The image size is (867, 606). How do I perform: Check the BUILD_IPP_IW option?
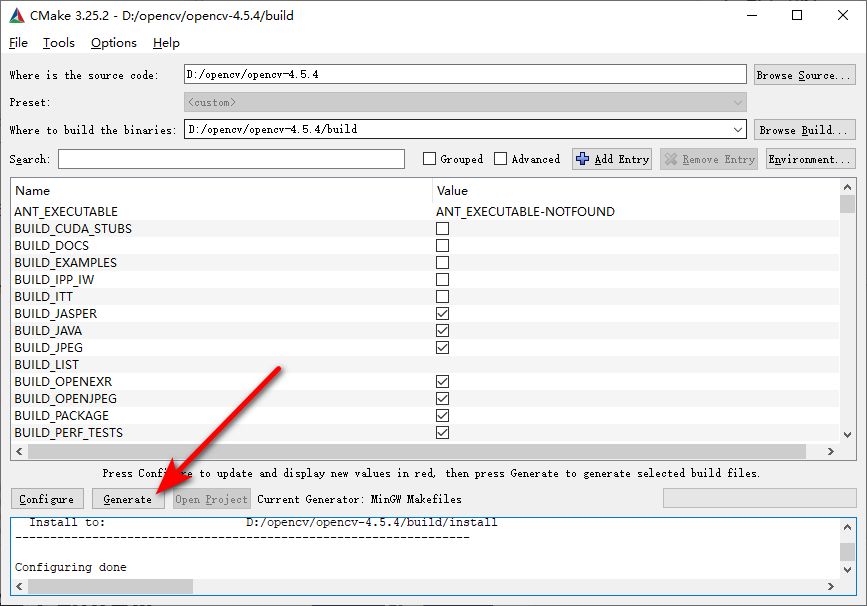tap(442, 279)
